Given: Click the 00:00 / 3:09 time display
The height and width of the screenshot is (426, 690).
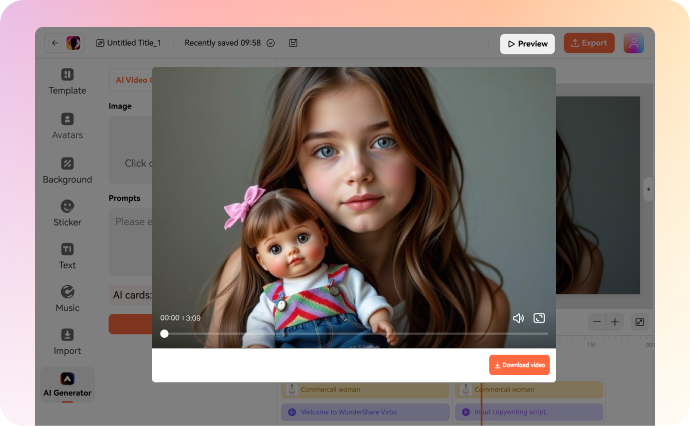Looking at the screenshot, I should [x=180, y=318].
